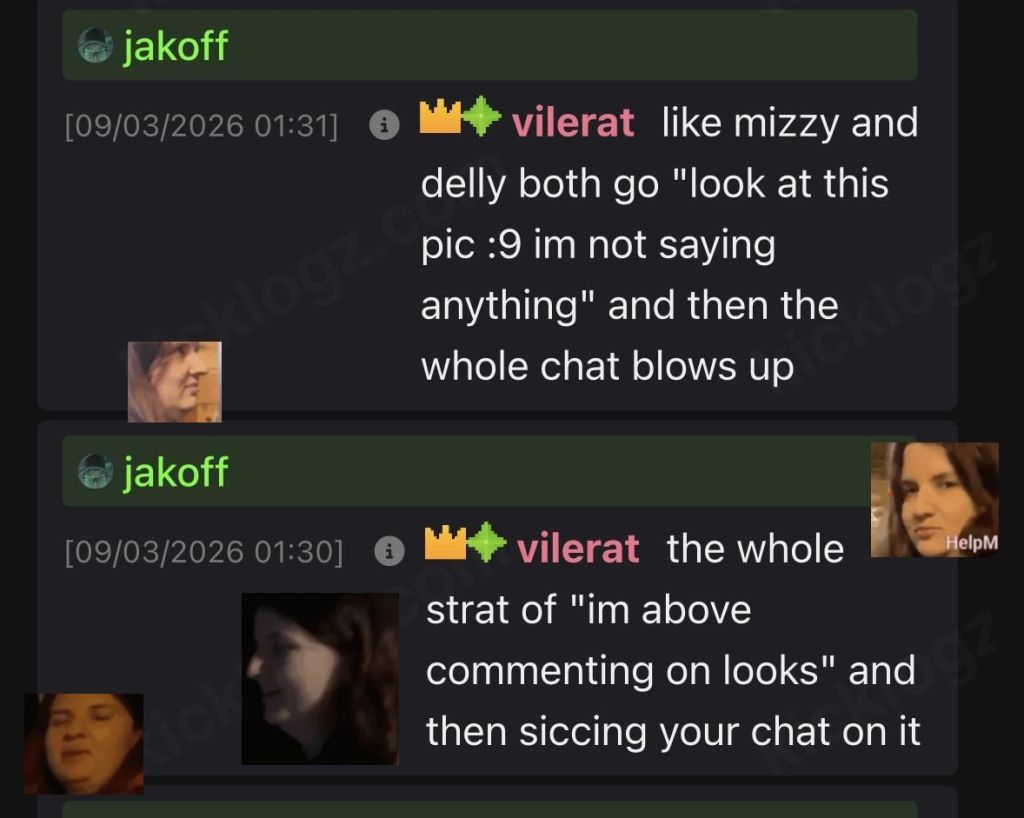Viewport: 1024px width, 818px height.
Task: Click the green diamond badge in the 01:31 message
Action: click(482, 116)
